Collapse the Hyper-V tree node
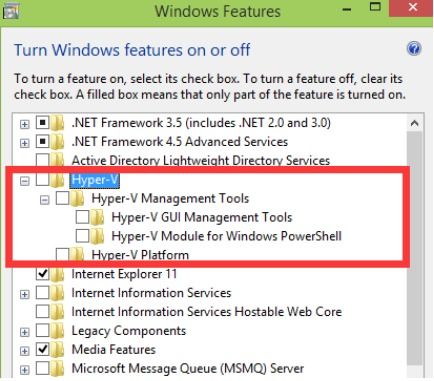Screen dimensions: 434x381 tap(24, 181)
